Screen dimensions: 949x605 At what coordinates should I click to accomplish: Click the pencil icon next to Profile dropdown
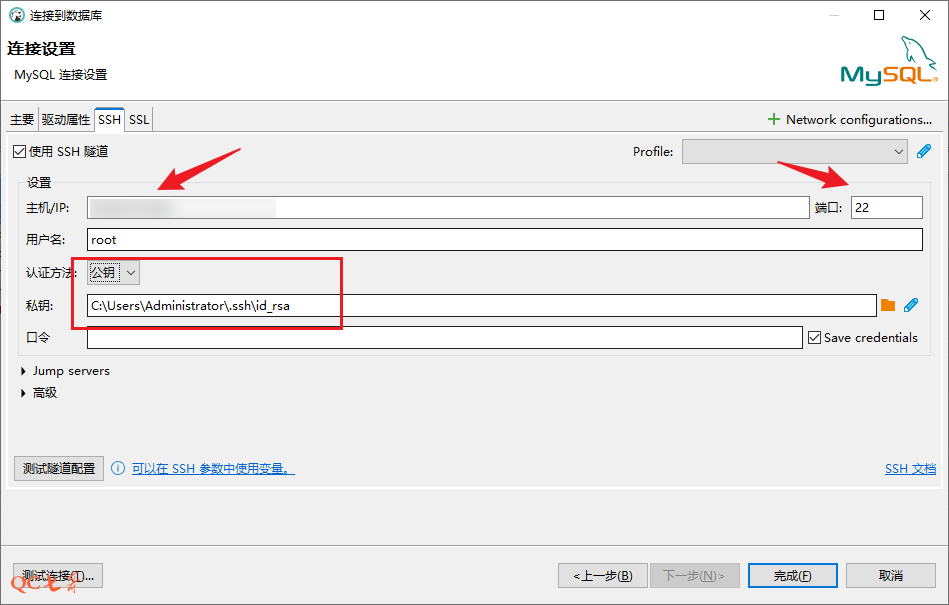coord(924,152)
